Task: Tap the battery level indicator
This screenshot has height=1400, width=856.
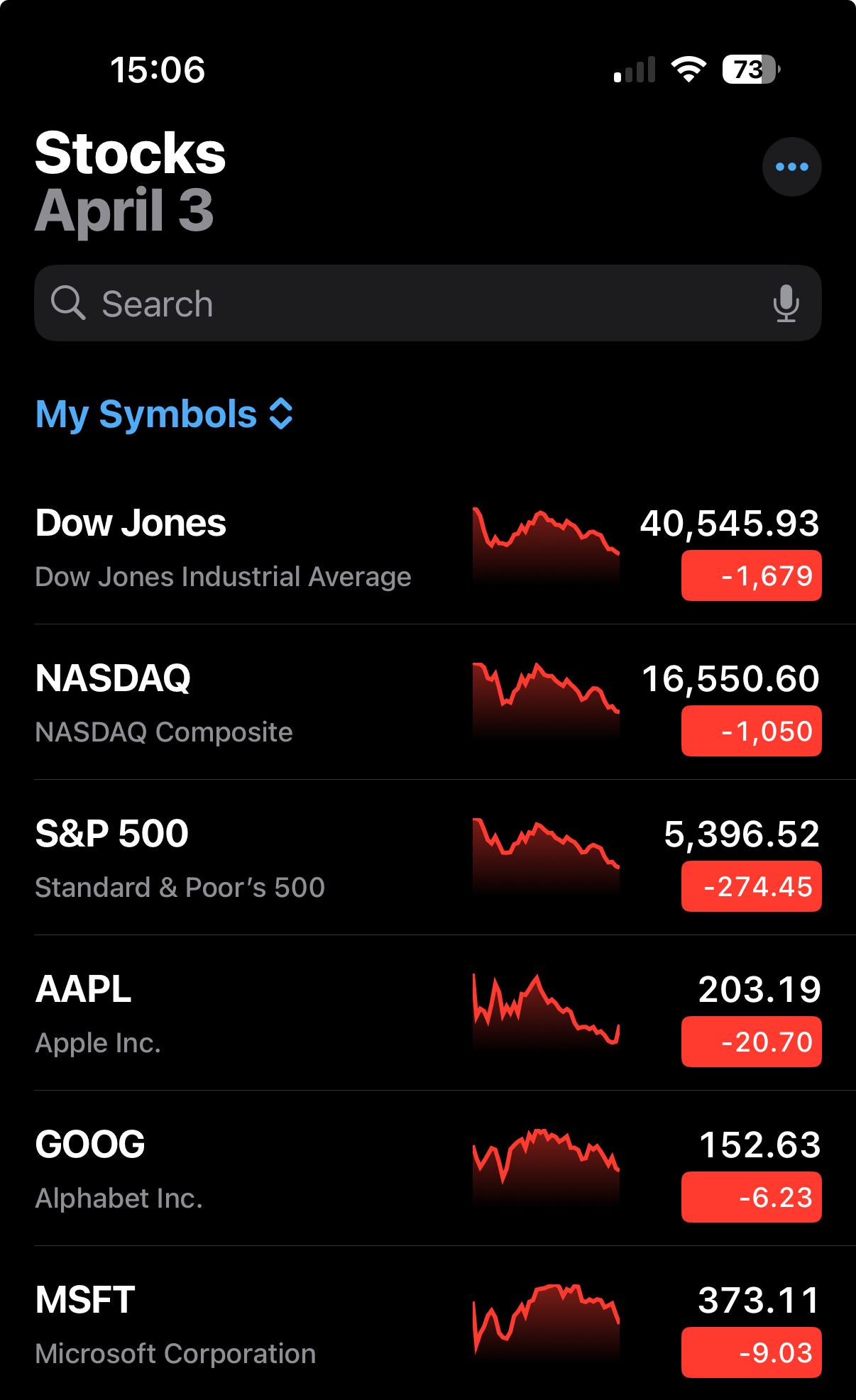Action: click(x=750, y=70)
